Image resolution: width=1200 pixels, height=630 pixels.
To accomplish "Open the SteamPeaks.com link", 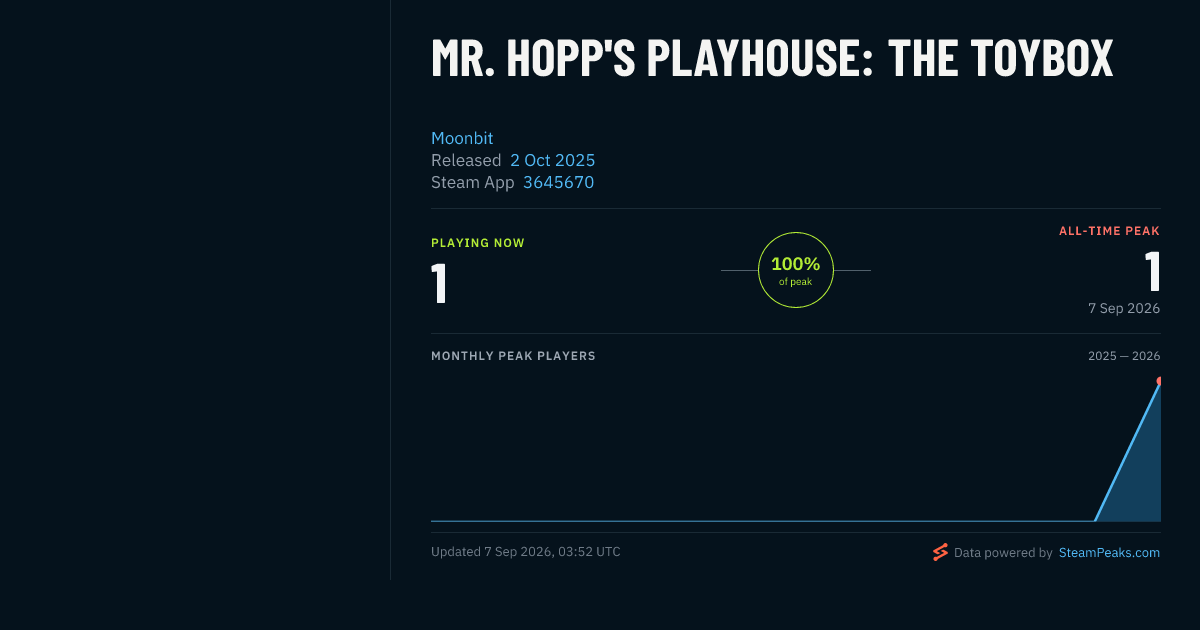I will (x=1109, y=552).
